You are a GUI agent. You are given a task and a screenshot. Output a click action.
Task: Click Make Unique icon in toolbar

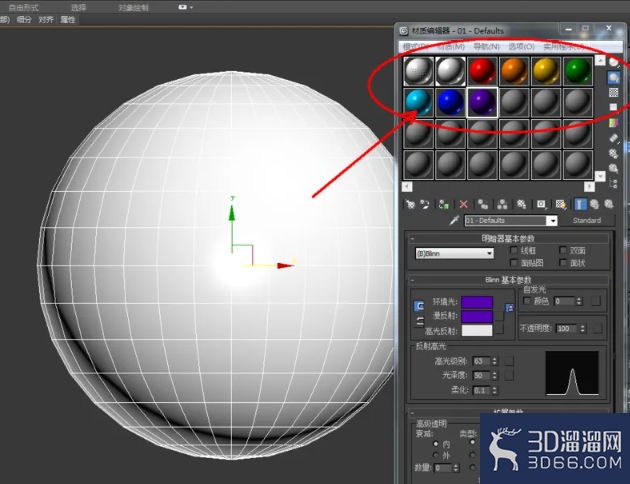[502, 204]
